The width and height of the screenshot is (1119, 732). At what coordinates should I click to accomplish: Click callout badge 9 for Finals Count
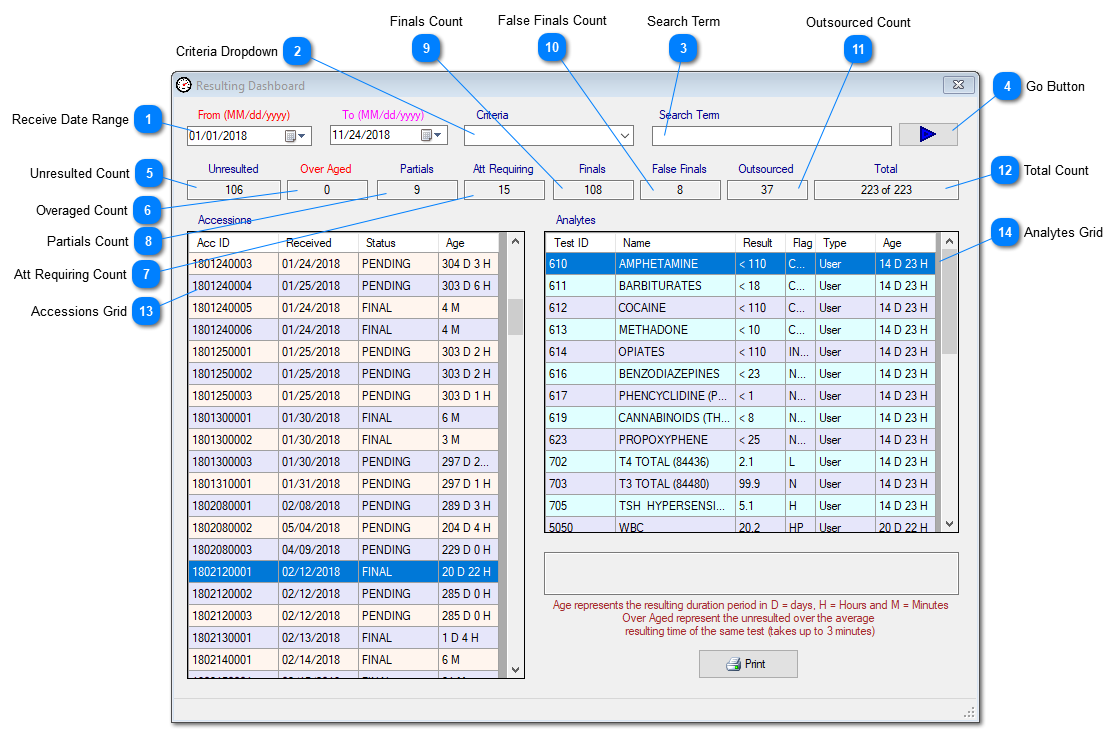pos(427,47)
